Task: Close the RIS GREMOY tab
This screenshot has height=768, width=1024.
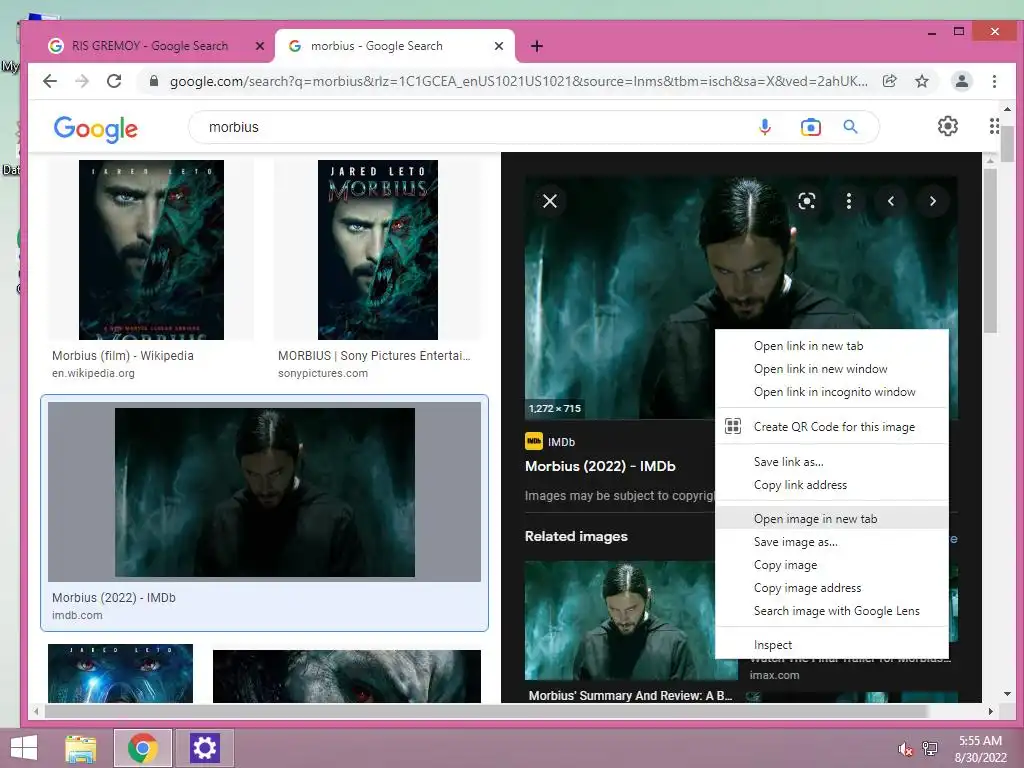Action: tap(260, 46)
